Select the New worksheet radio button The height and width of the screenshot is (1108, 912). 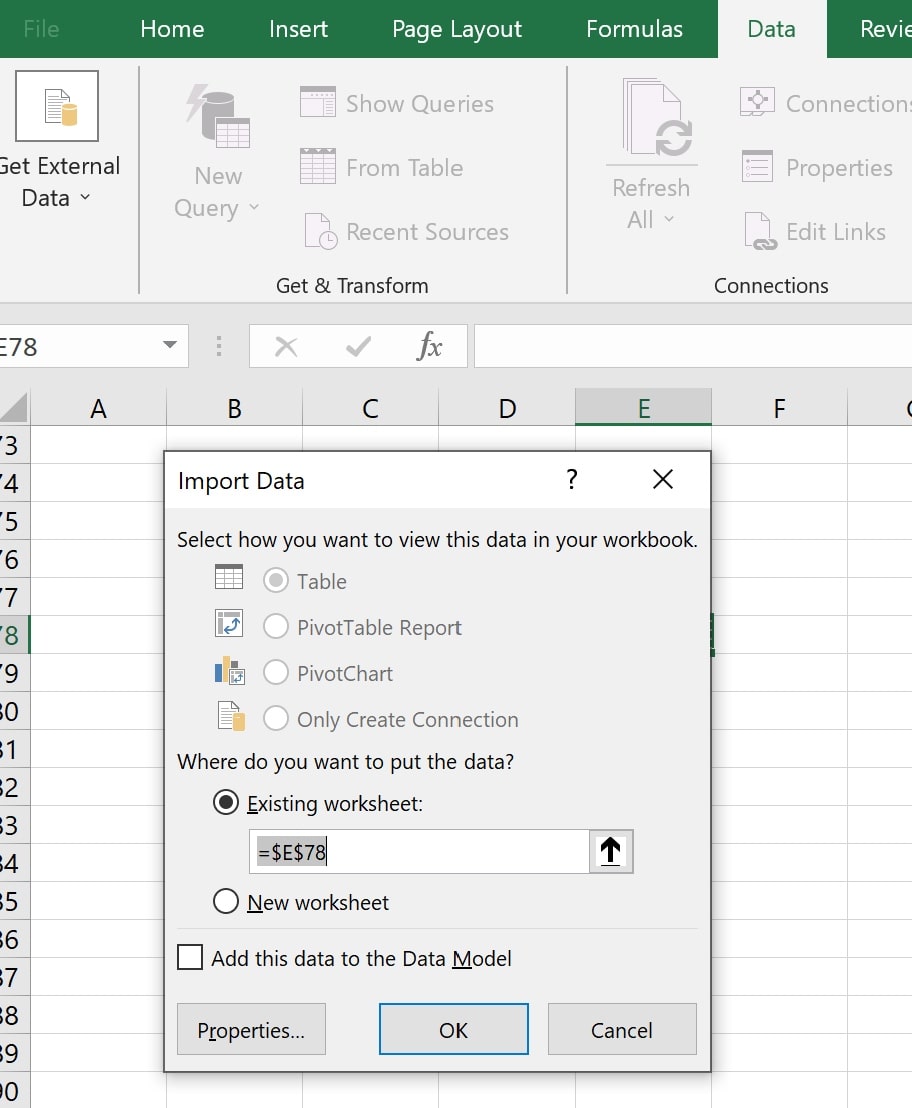click(x=227, y=902)
